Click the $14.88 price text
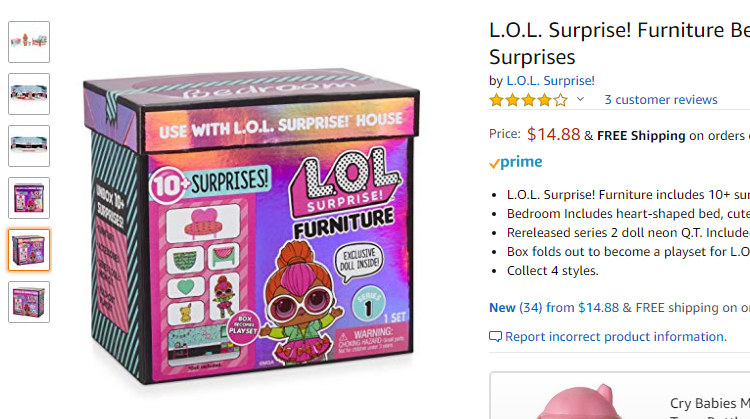 point(553,134)
